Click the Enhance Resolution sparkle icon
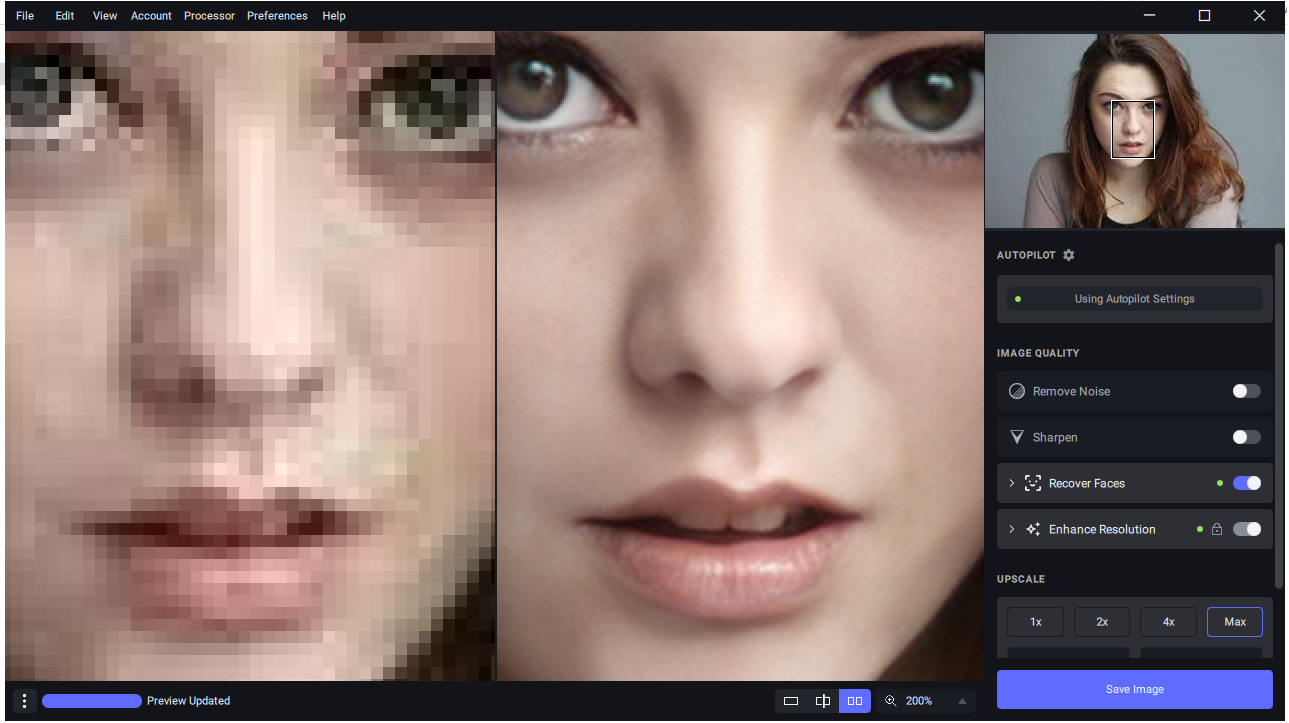1289x723 pixels. (1033, 529)
